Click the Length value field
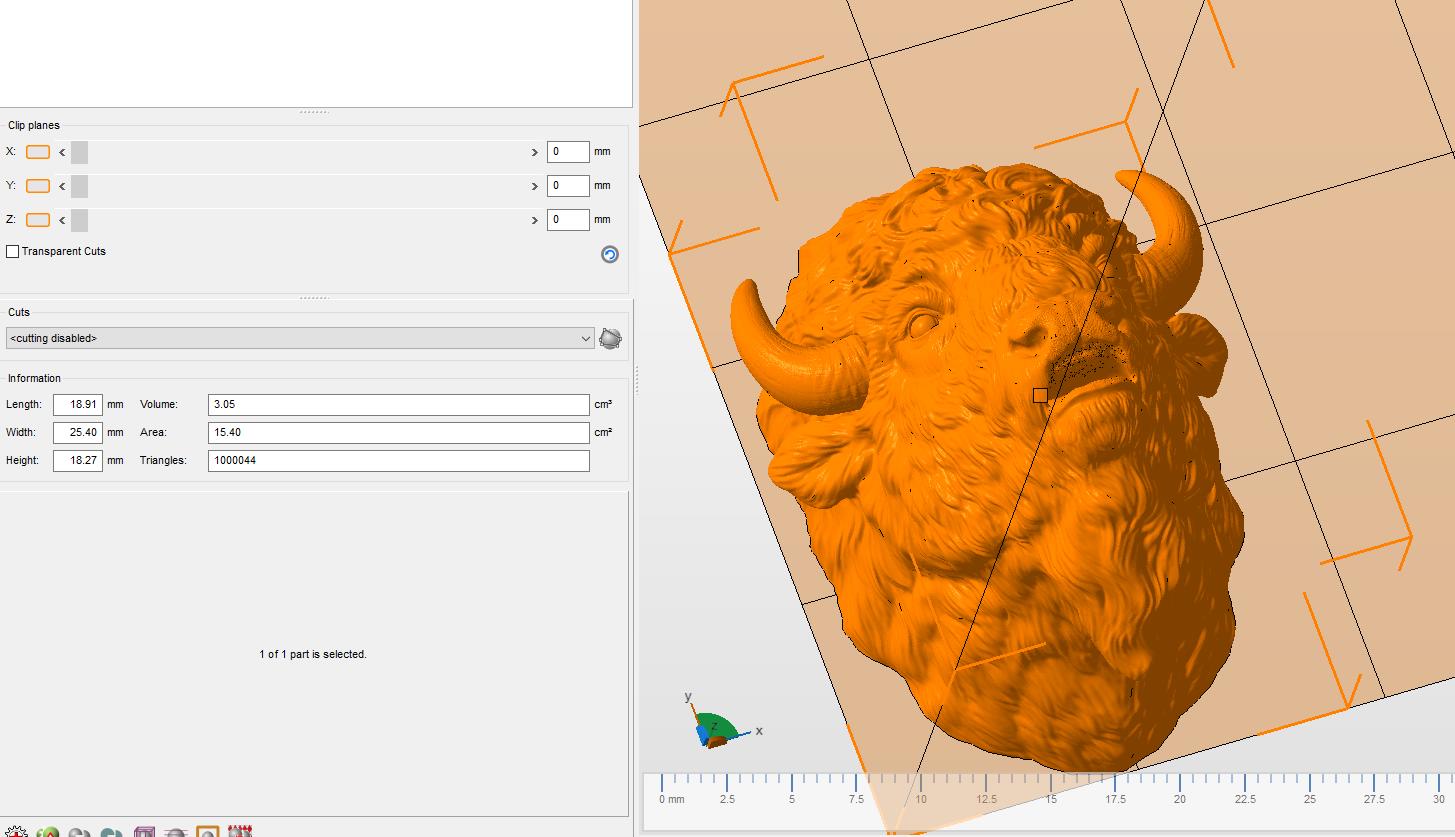This screenshot has height=837, width=1455. point(78,405)
